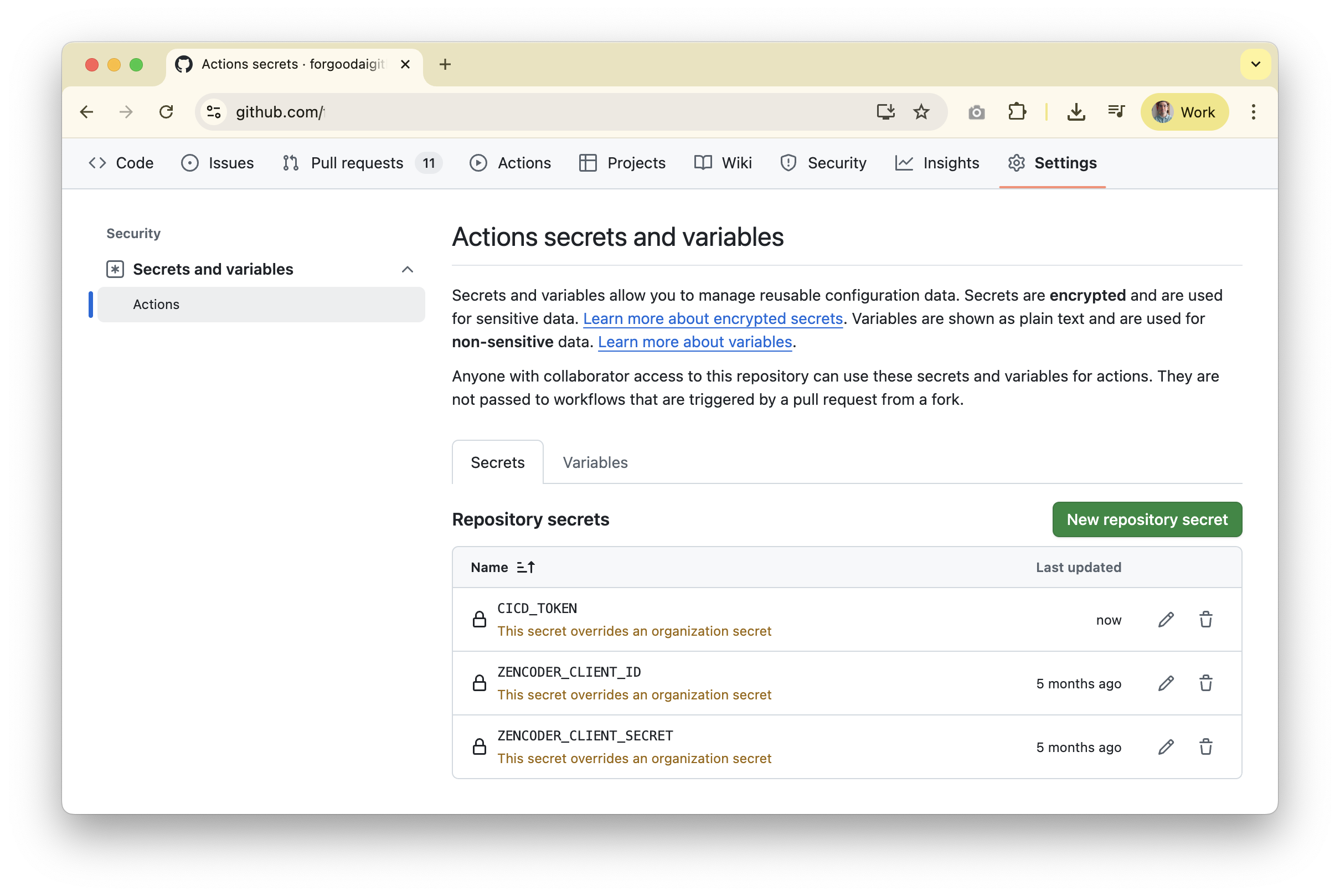Edit ZENCODER_CLIENT_ID via its pencil icon

[1166, 683]
